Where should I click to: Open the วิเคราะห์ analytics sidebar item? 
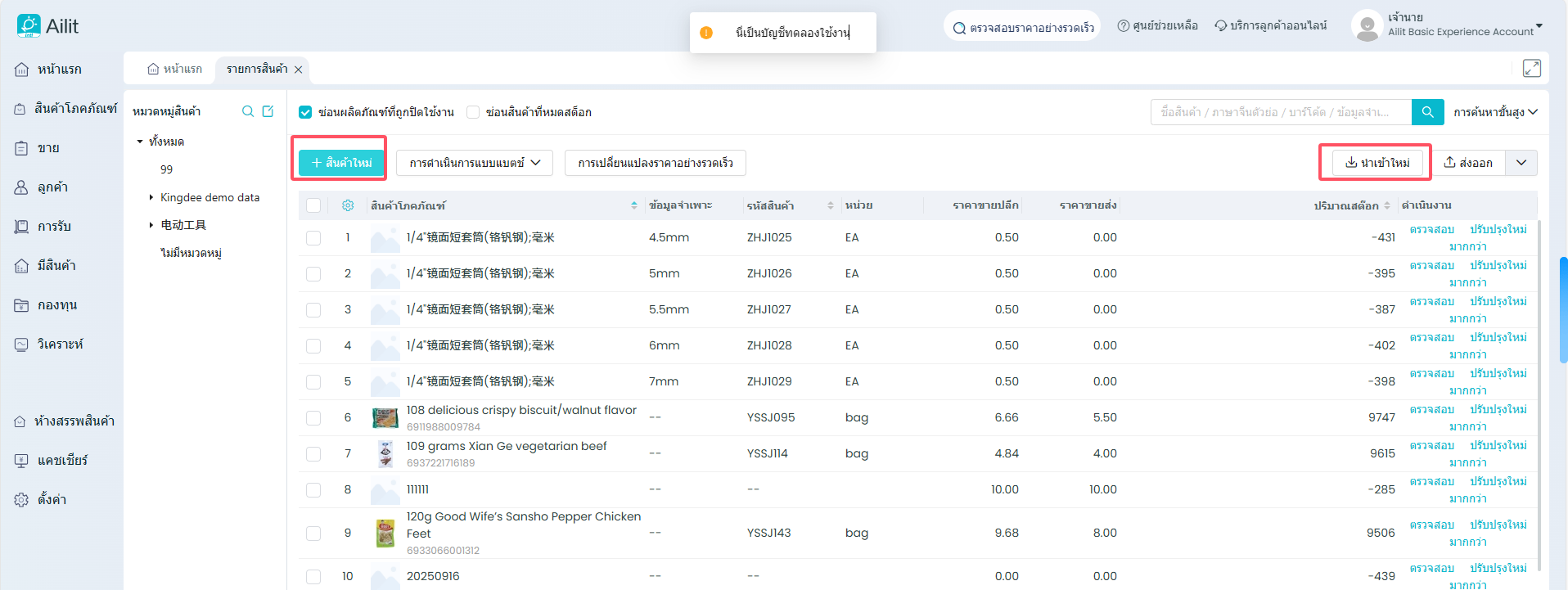[59, 345]
